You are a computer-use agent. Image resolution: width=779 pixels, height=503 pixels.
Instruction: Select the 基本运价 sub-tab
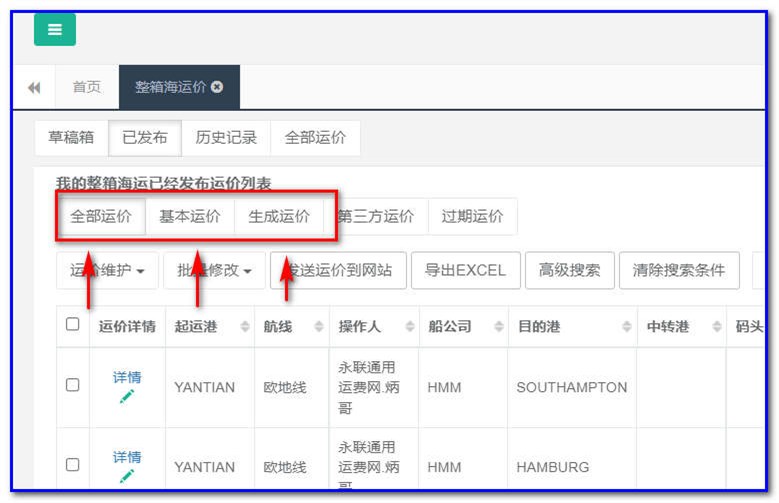pos(190,216)
